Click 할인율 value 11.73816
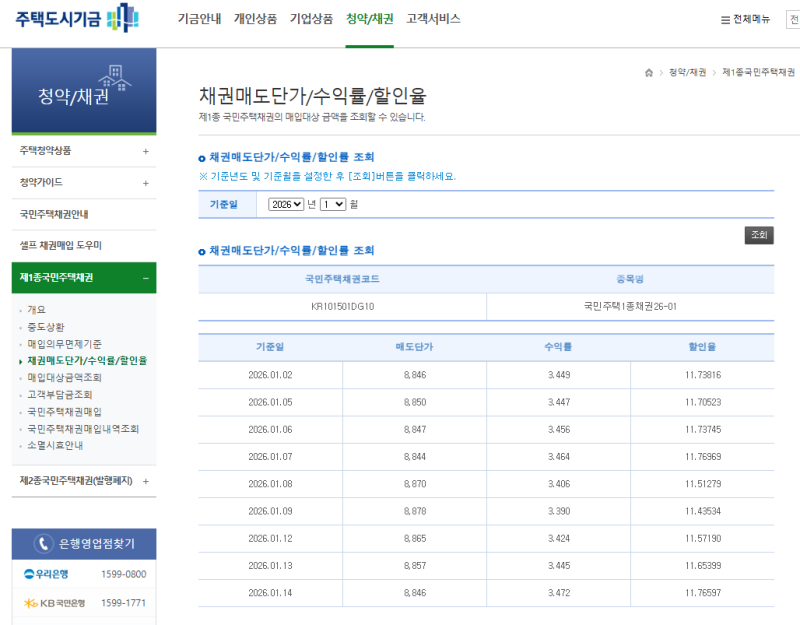The width and height of the screenshot is (800, 625). pos(703,375)
